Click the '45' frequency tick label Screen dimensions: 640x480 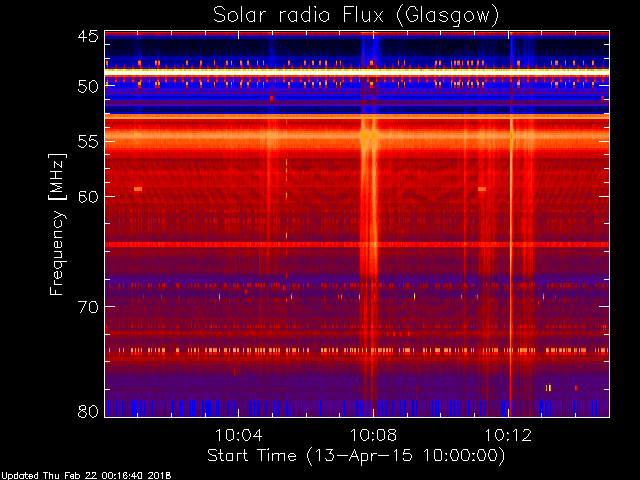tap(88, 36)
